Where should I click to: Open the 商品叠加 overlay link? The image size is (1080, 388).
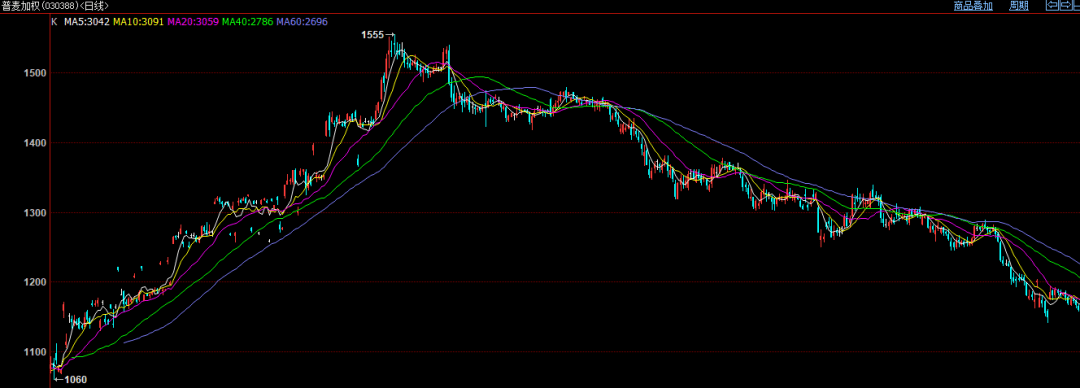973,6
